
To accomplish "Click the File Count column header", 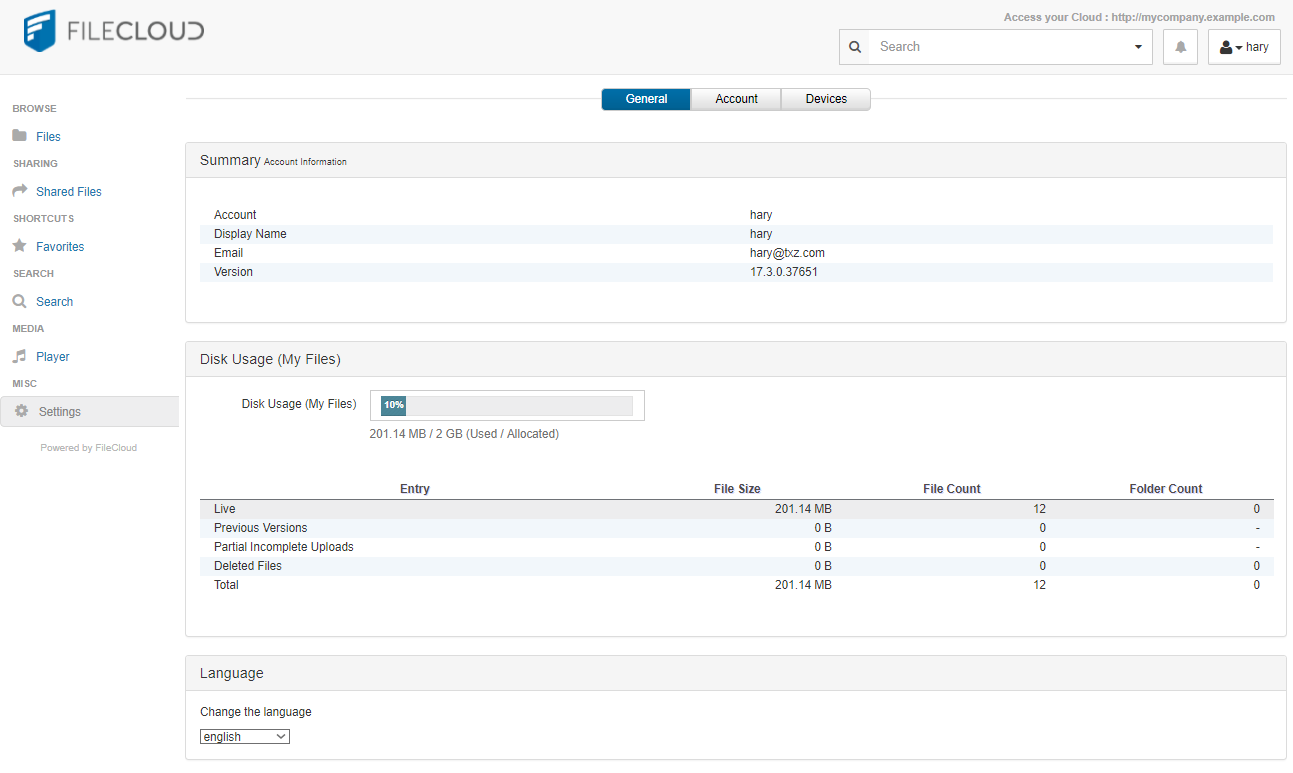I will [x=952, y=489].
